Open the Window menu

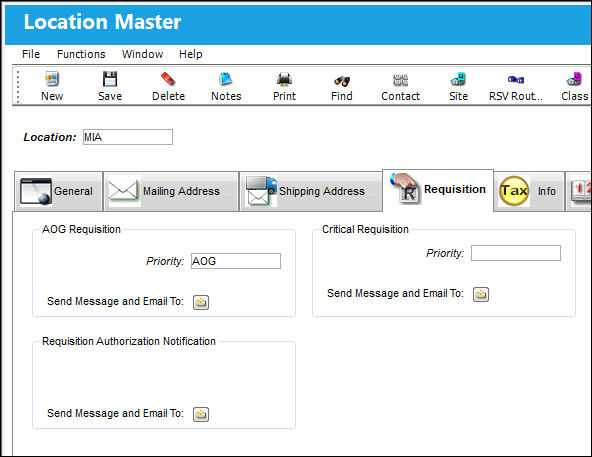[x=142, y=54]
